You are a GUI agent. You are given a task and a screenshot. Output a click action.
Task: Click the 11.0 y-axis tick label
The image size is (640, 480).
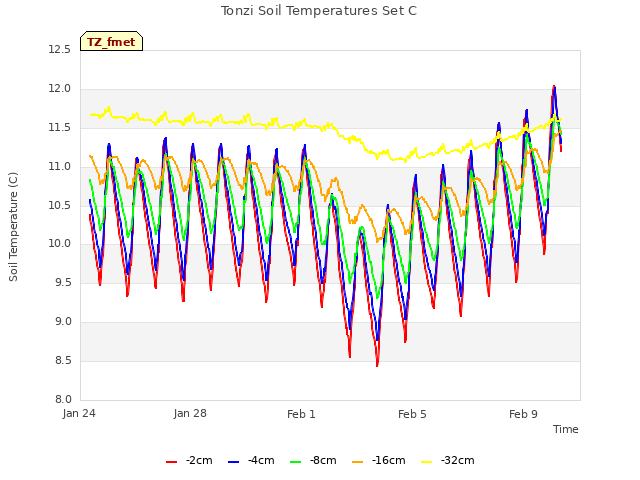pos(60,167)
